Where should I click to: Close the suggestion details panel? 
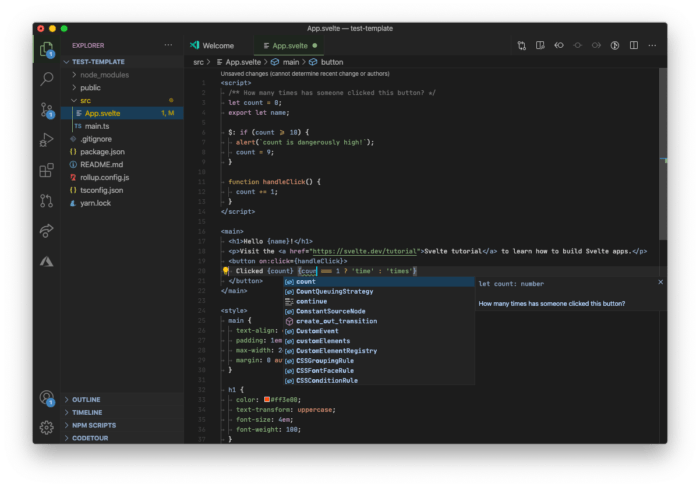pyautogui.click(x=659, y=283)
